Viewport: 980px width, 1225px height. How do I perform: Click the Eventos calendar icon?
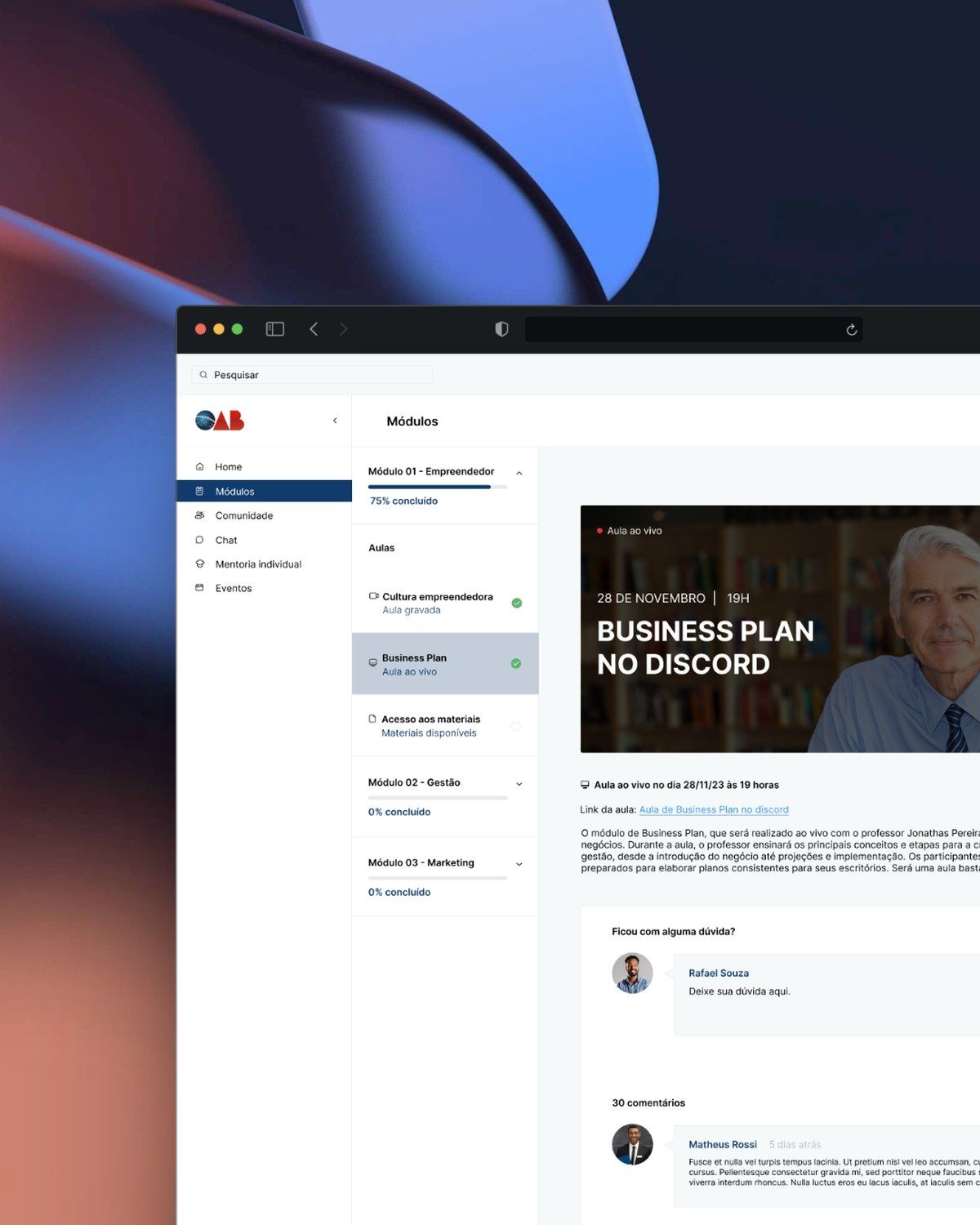click(x=200, y=588)
